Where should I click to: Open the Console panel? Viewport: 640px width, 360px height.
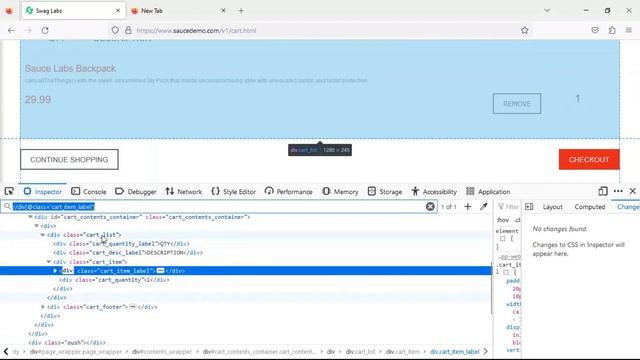(89, 191)
